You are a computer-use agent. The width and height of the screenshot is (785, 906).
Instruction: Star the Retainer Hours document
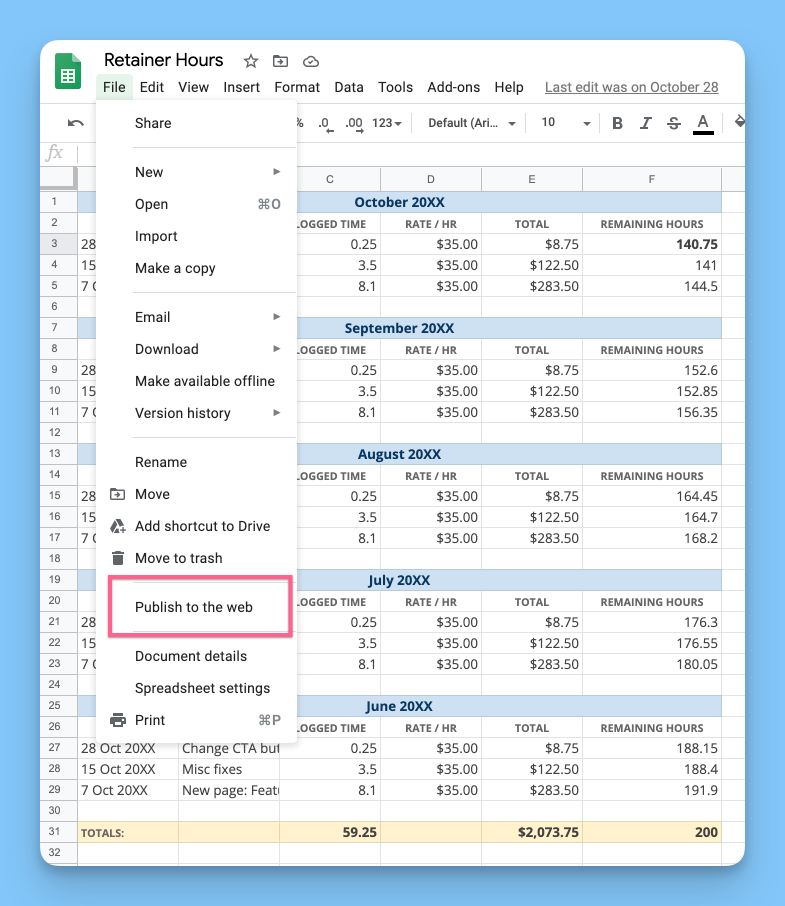coord(251,61)
